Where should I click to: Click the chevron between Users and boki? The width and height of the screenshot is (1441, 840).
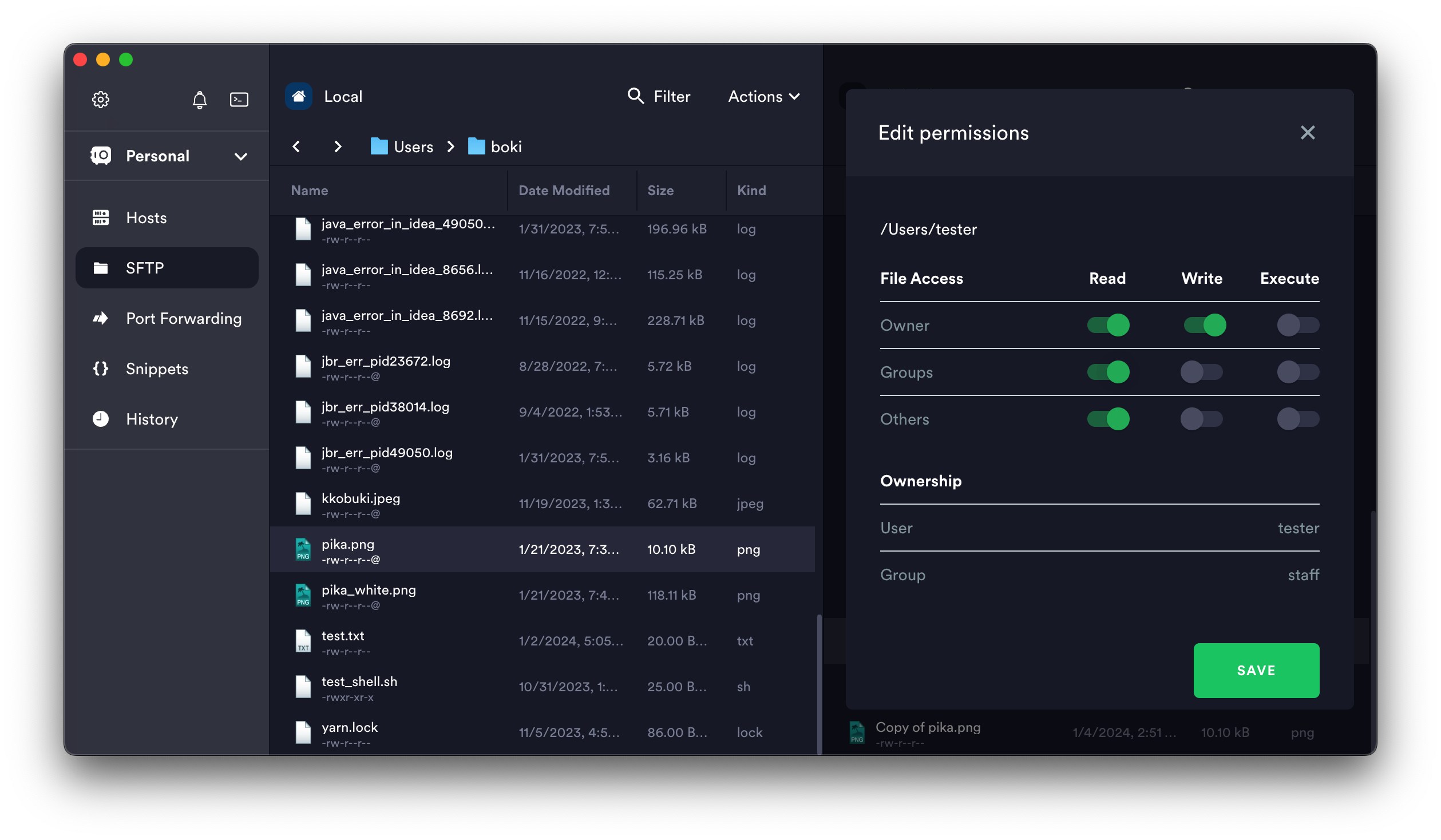click(x=451, y=146)
